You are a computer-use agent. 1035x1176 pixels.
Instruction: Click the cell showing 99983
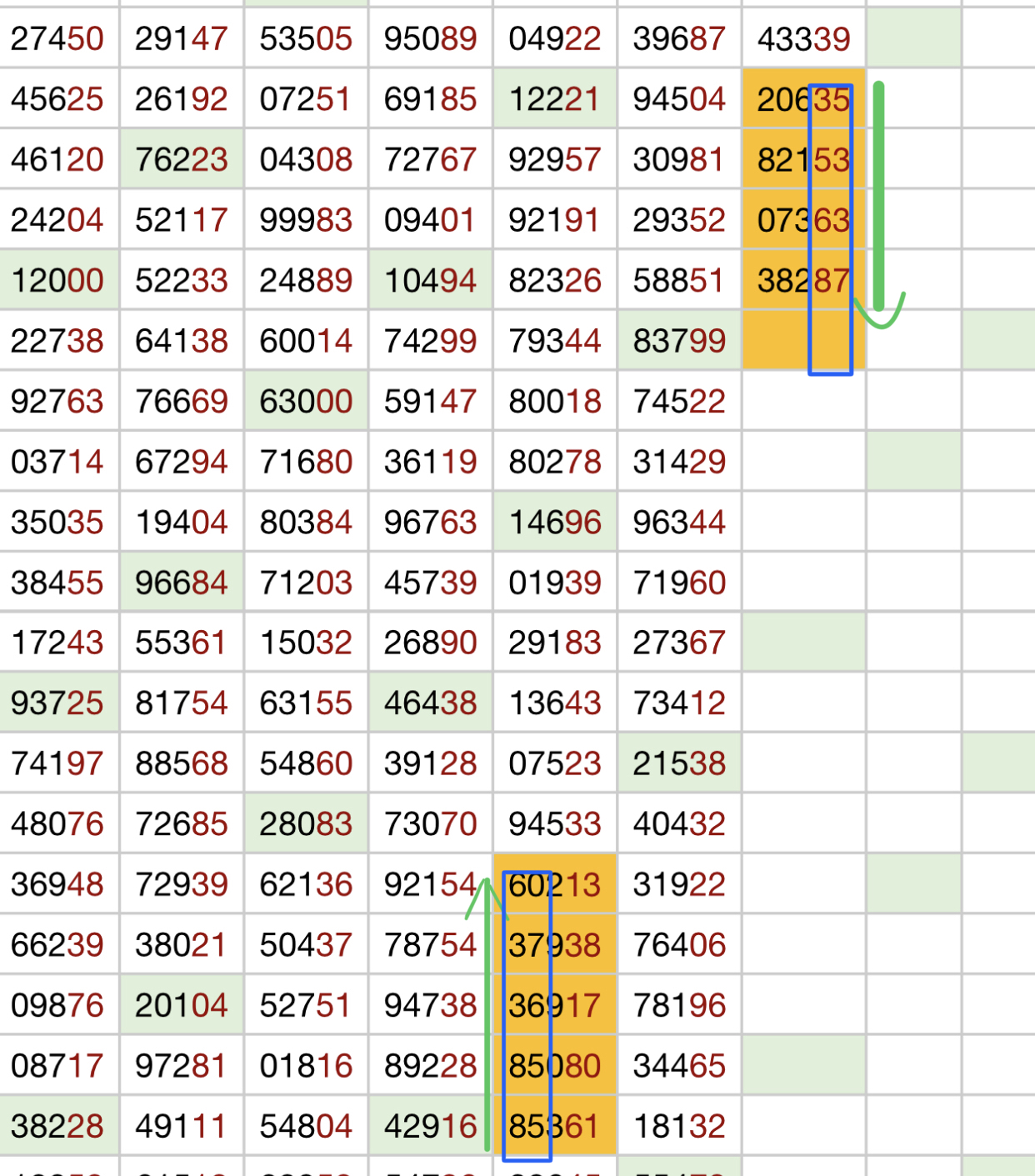click(x=306, y=220)
